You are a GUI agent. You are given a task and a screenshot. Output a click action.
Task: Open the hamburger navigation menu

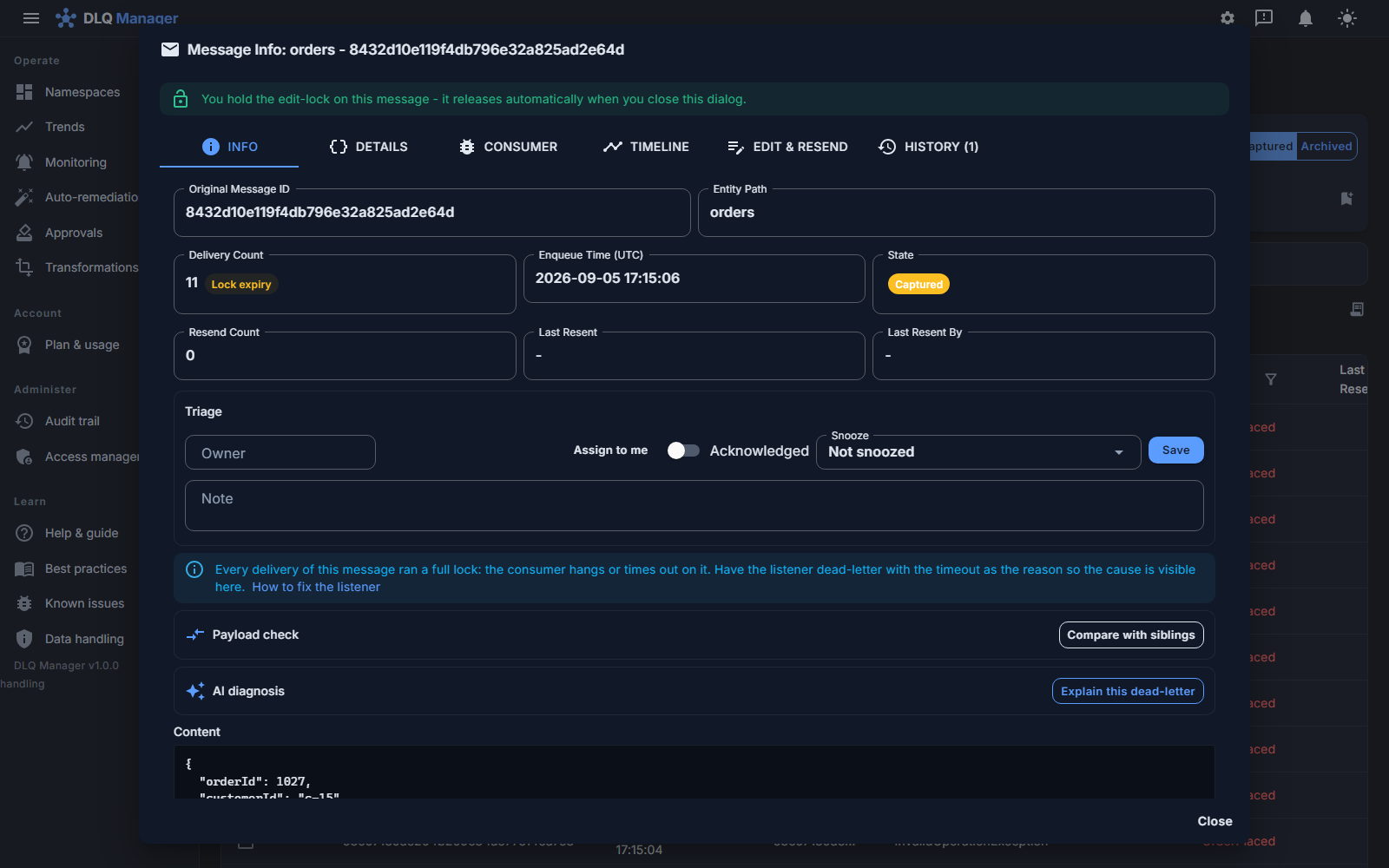tap(31, 17)
